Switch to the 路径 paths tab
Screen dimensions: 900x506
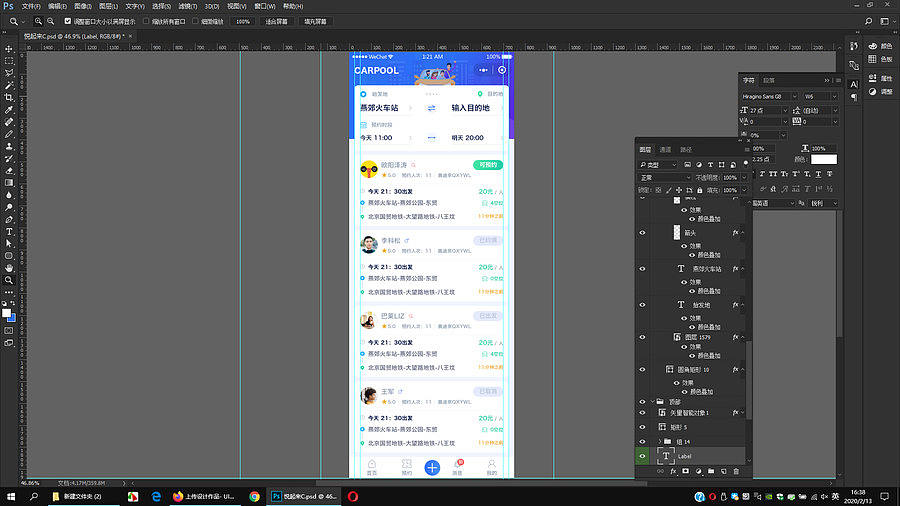tap(686, 150)
